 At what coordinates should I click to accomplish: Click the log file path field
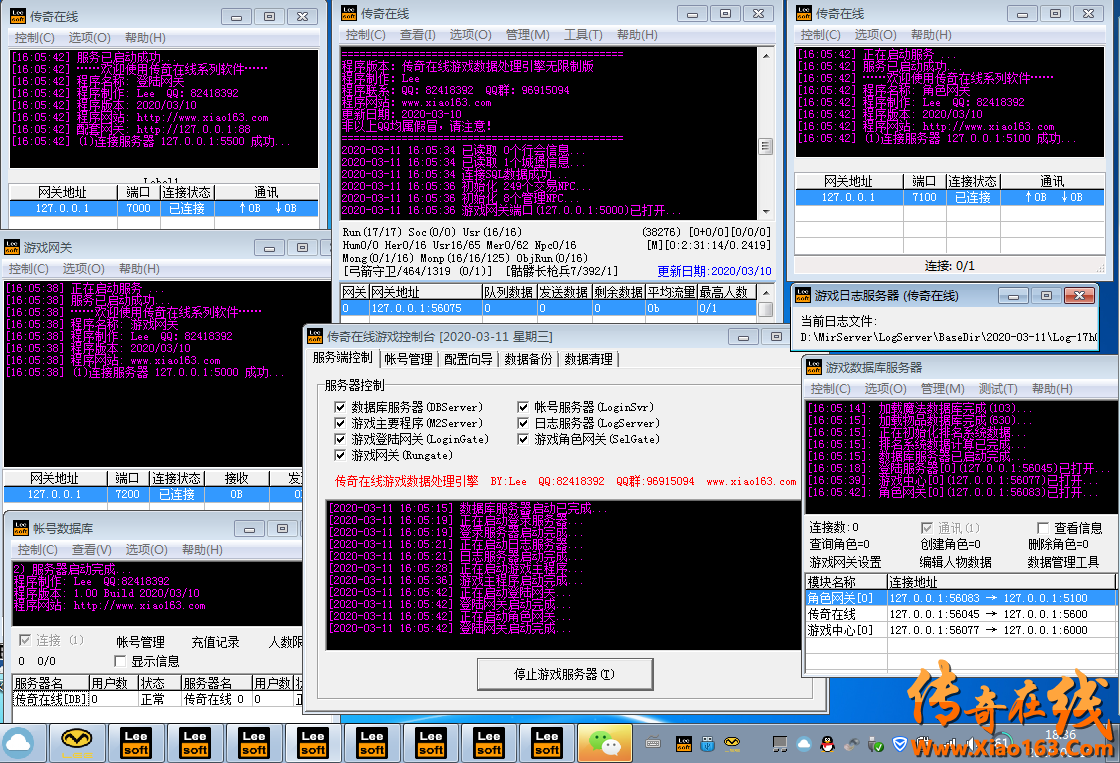tap(948, 336)
